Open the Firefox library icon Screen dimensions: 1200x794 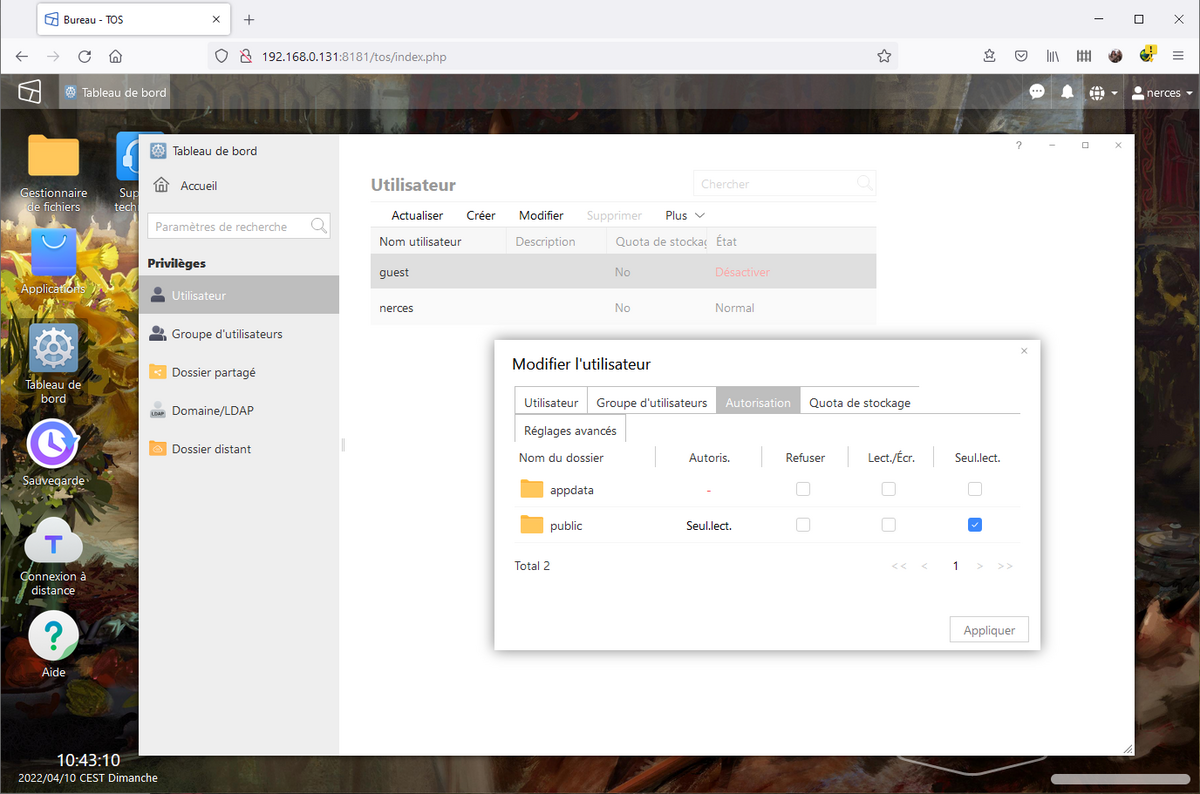(1053, 56)
